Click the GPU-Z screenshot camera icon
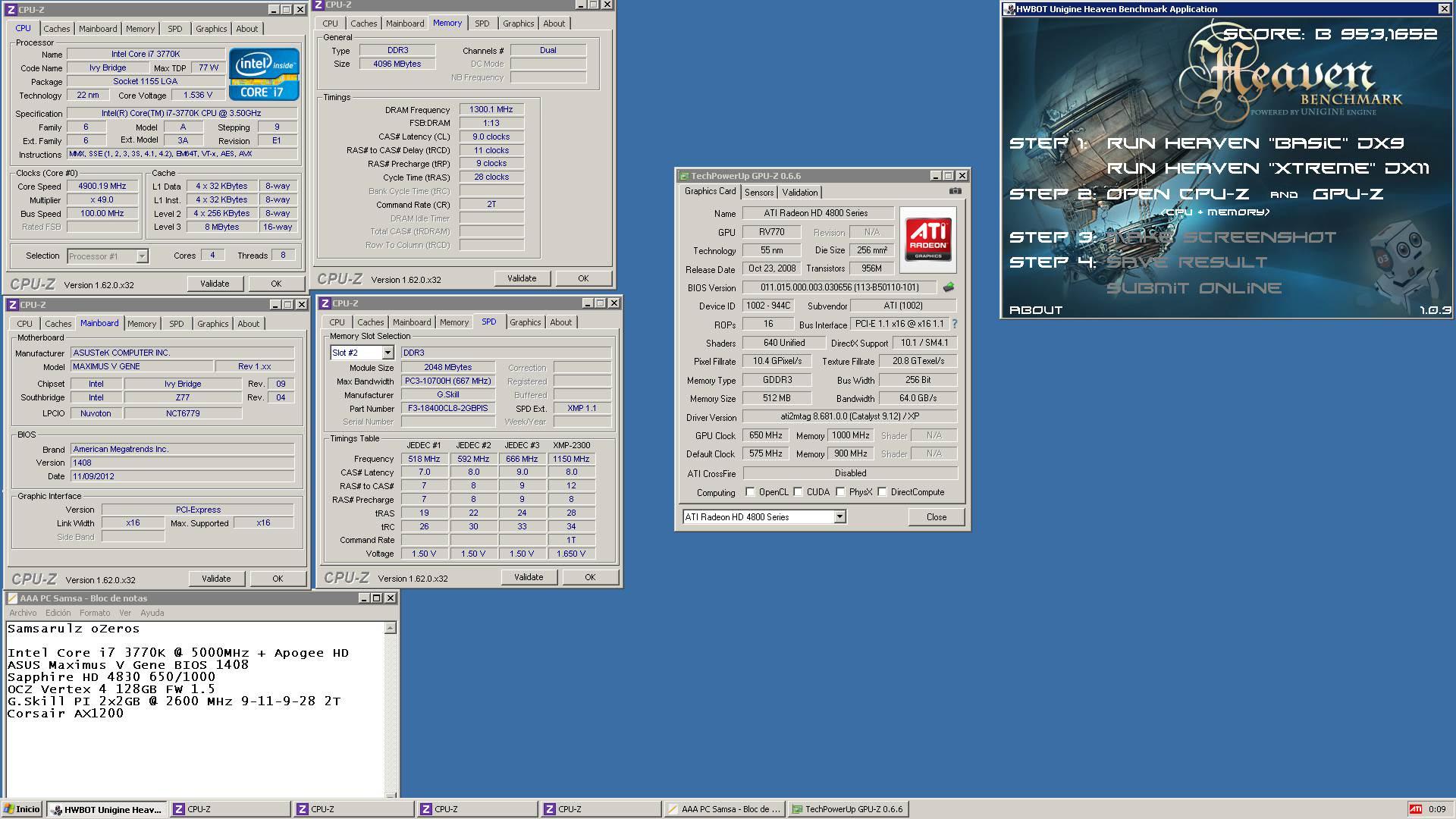The image size is (1456, 819). click(955, 191)
